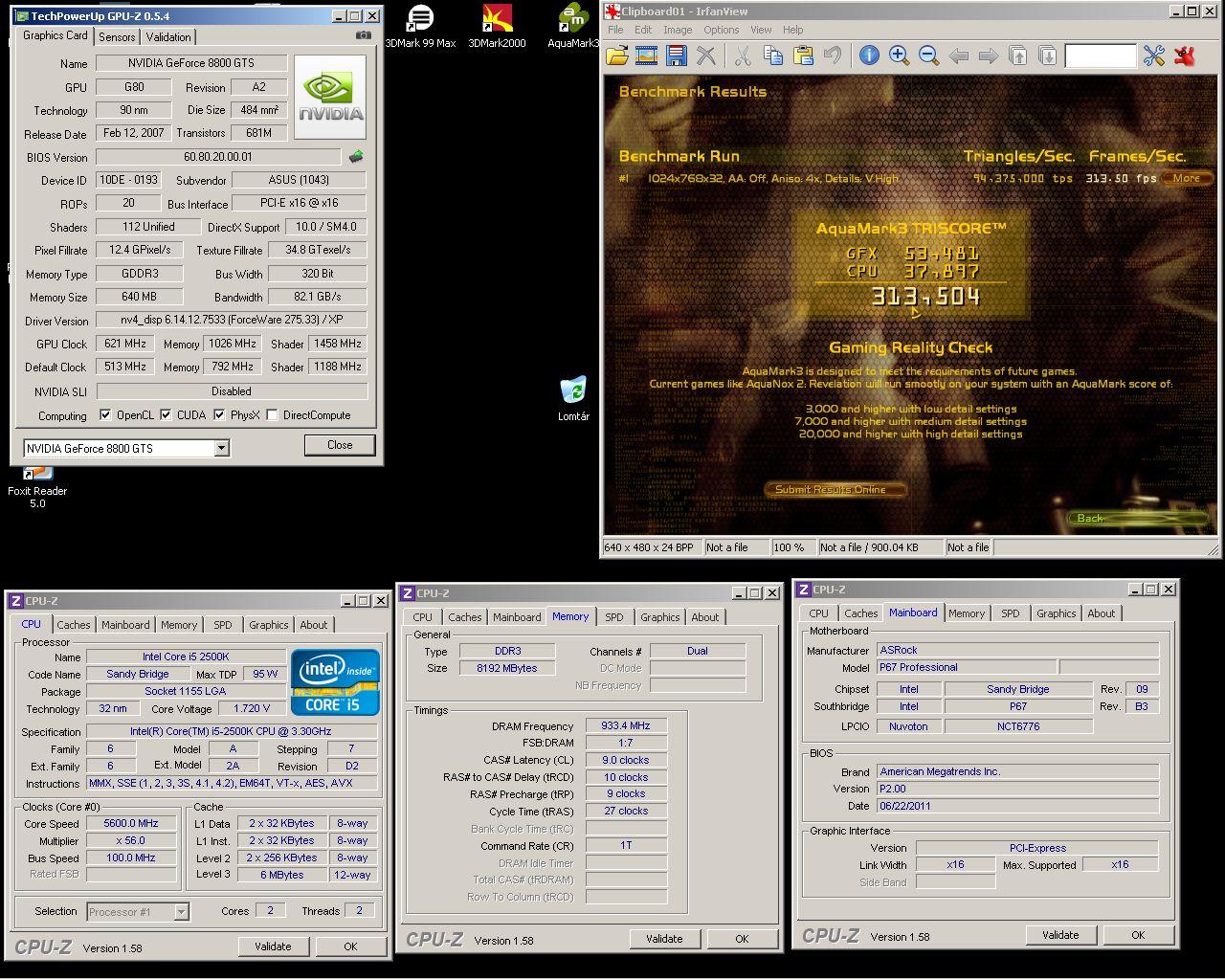
Task: Paste clipboard icon in IrfanView toolbar
Action: (x=803, y=56)
